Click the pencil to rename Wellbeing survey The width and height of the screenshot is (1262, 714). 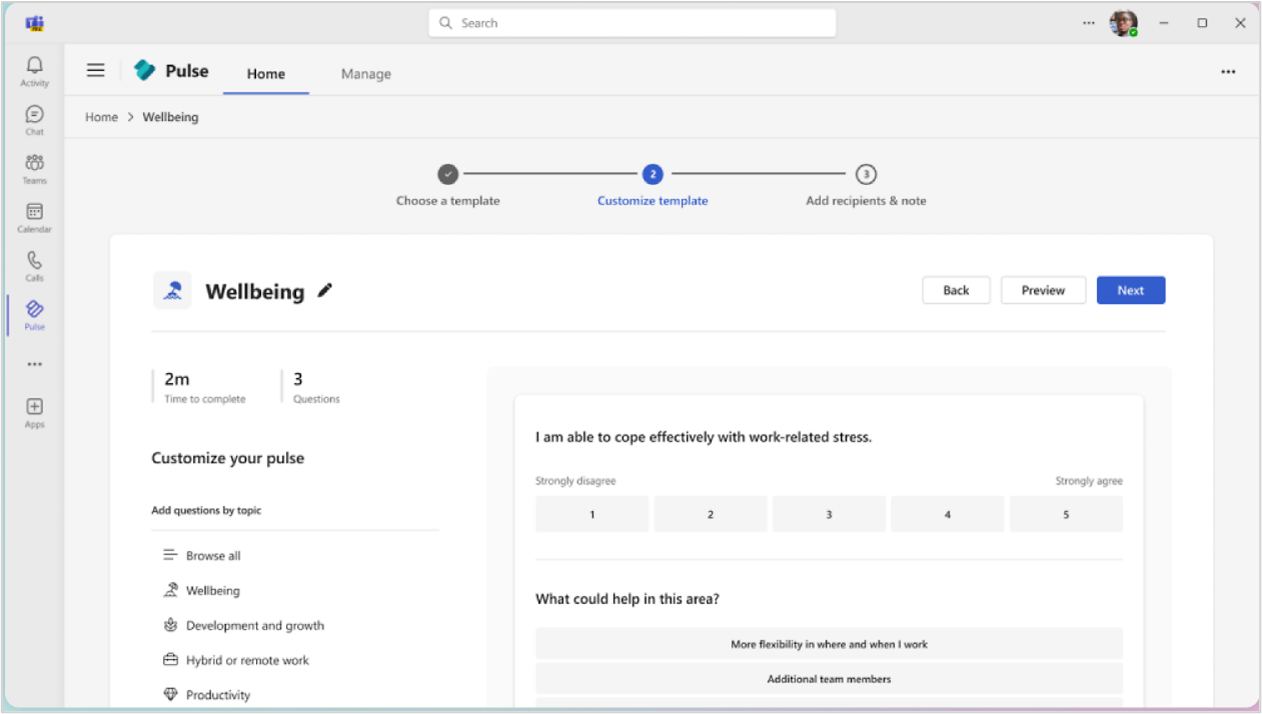[x=324, y=290]
